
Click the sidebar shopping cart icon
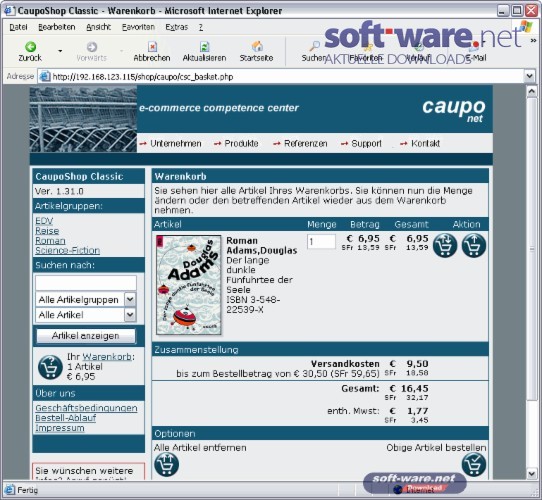pyautogui.click(x=50, y=367)
